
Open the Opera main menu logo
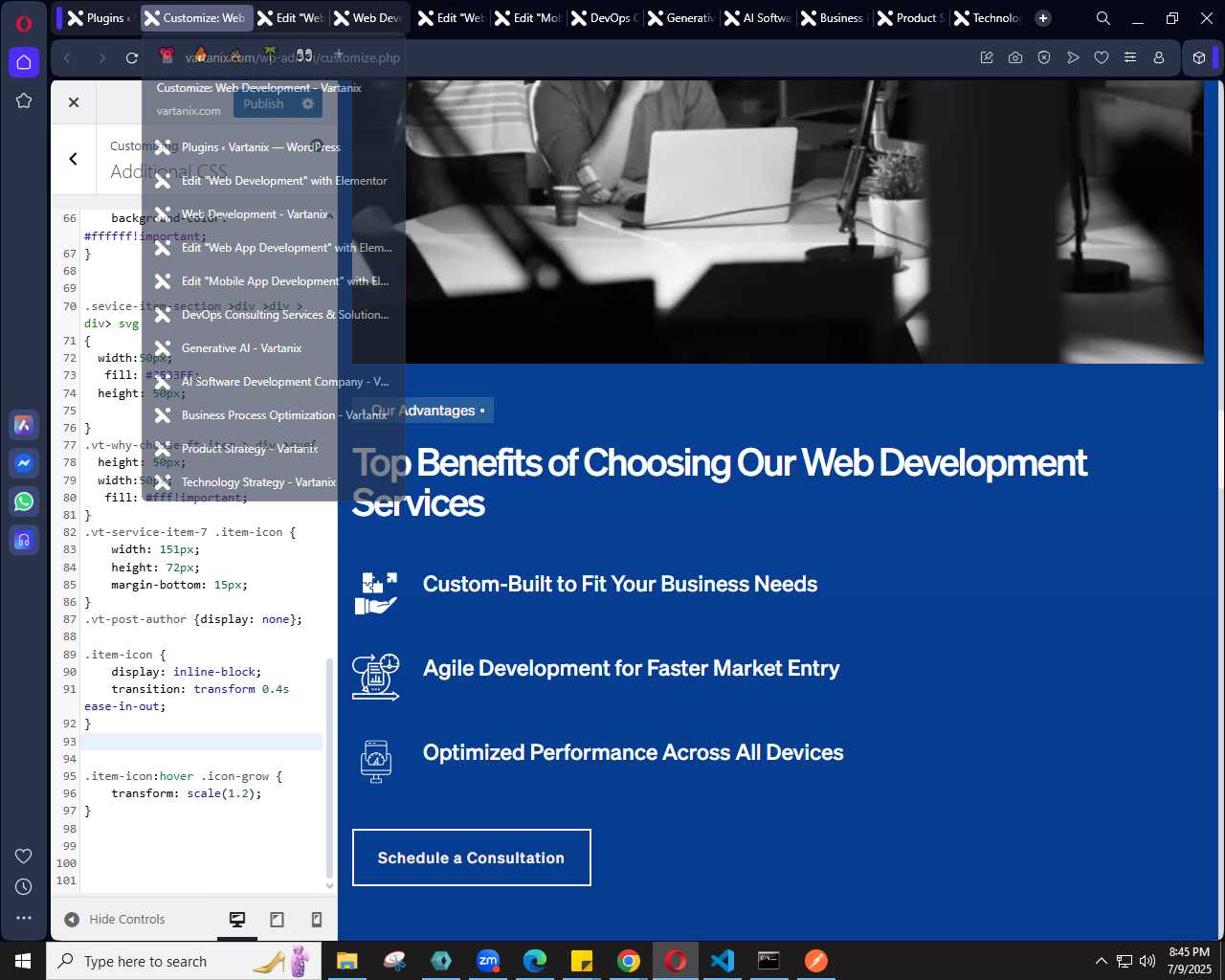[24, 23]
